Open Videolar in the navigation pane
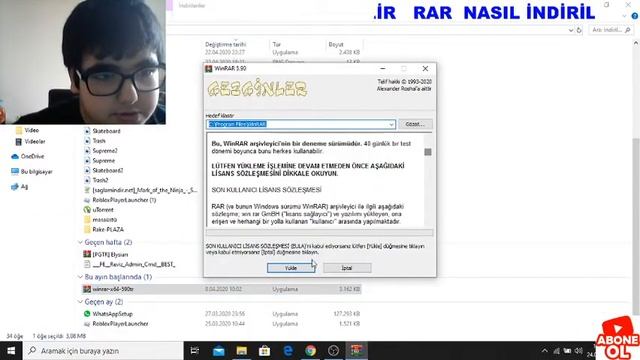This screenshot has width=640, height=360. coord(30,142)
